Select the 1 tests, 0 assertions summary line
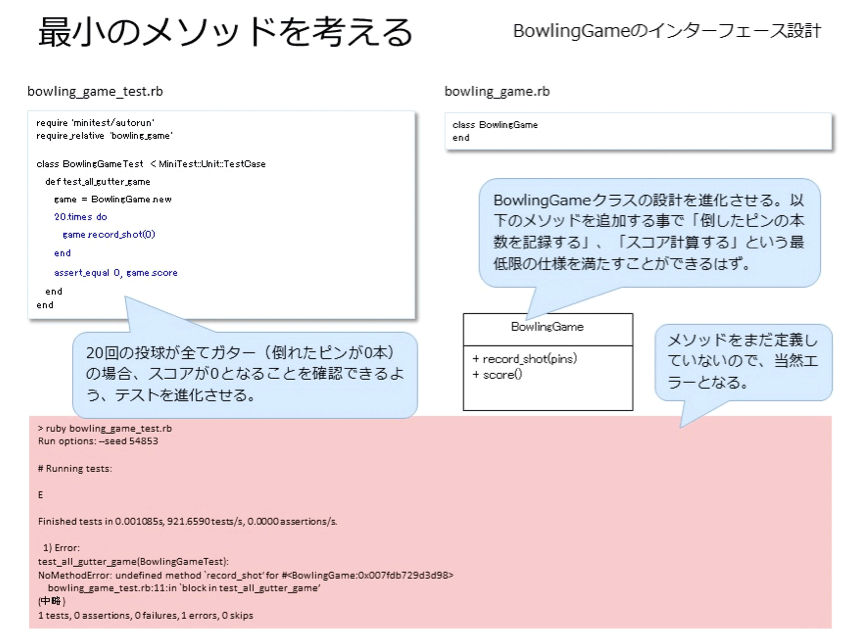856x640 pixels. point(146,615)
